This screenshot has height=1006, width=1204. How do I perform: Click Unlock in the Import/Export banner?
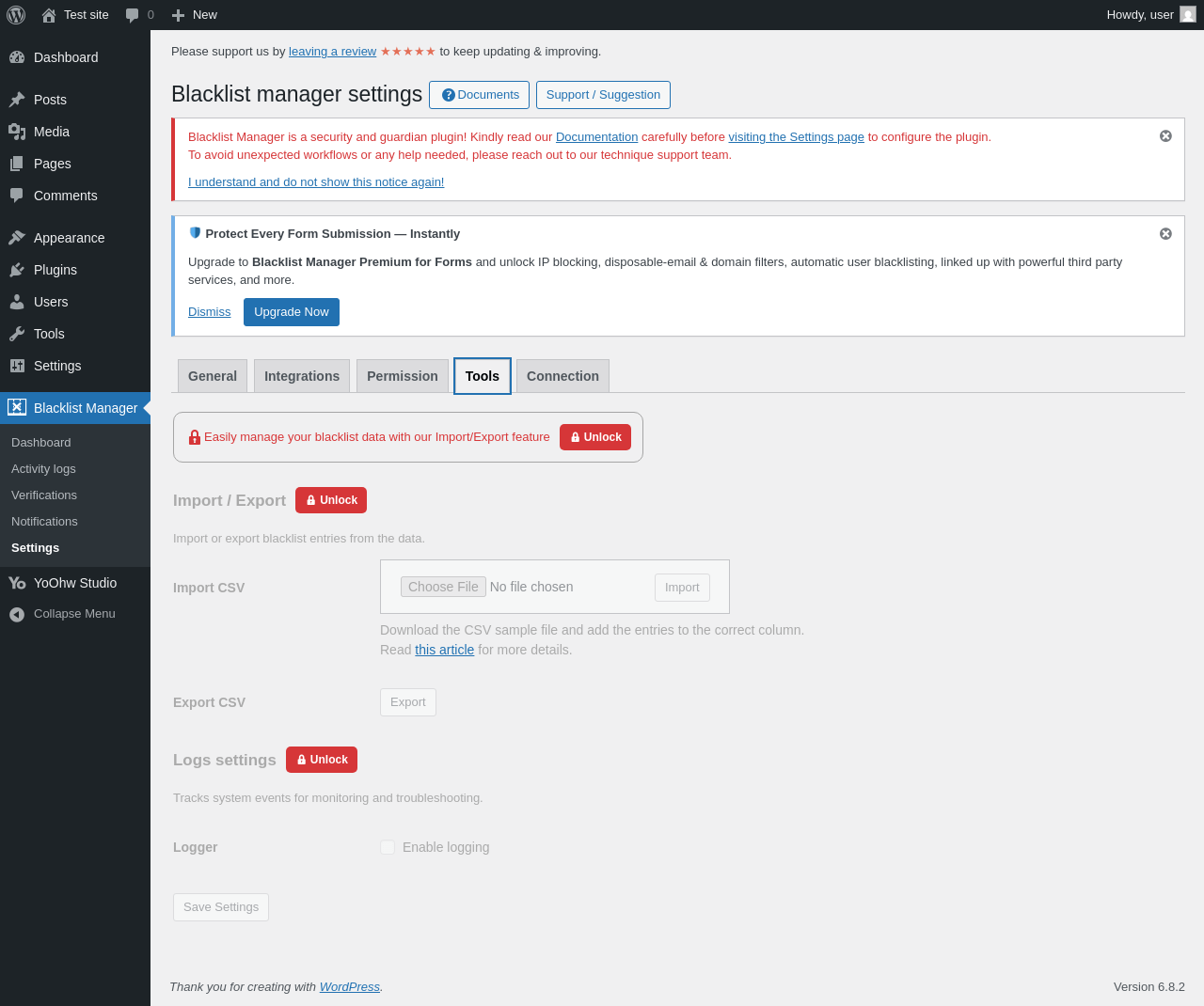pos(595,437)
